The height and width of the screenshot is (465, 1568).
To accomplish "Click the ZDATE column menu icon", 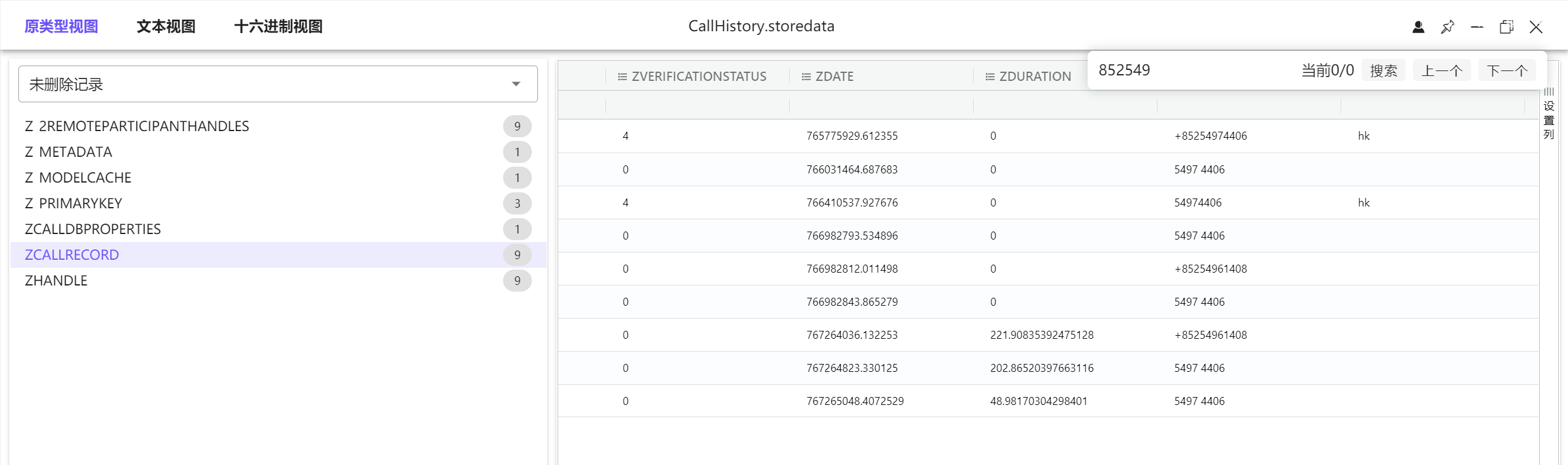I will click(806, 77).
